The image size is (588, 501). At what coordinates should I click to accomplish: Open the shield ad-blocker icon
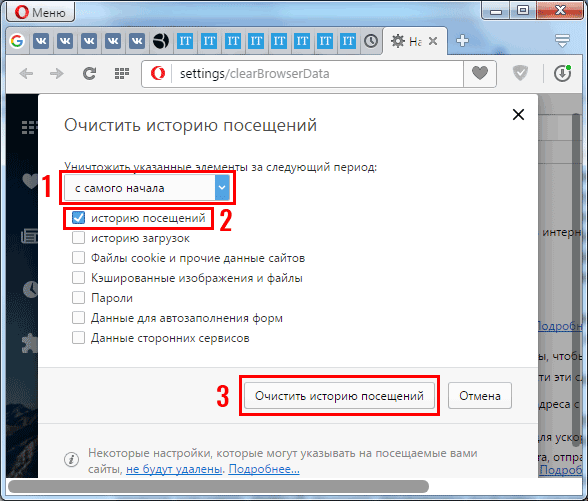520,73
